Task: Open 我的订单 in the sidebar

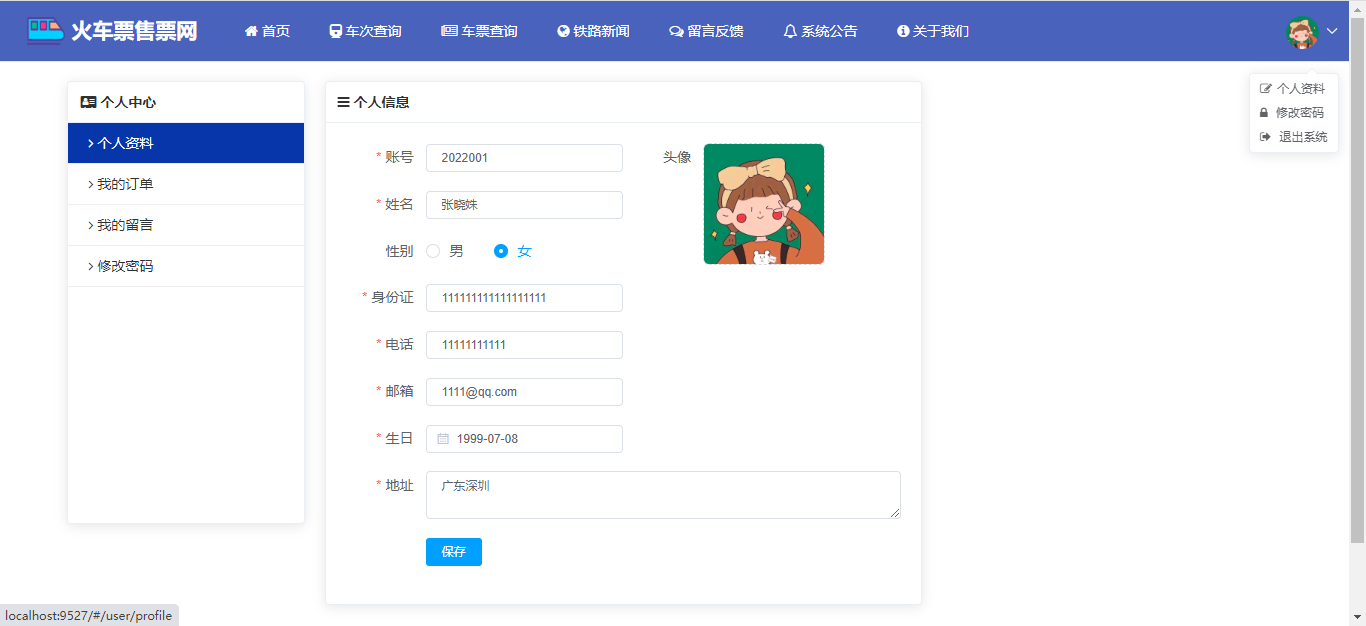Action: click(186, 184)
